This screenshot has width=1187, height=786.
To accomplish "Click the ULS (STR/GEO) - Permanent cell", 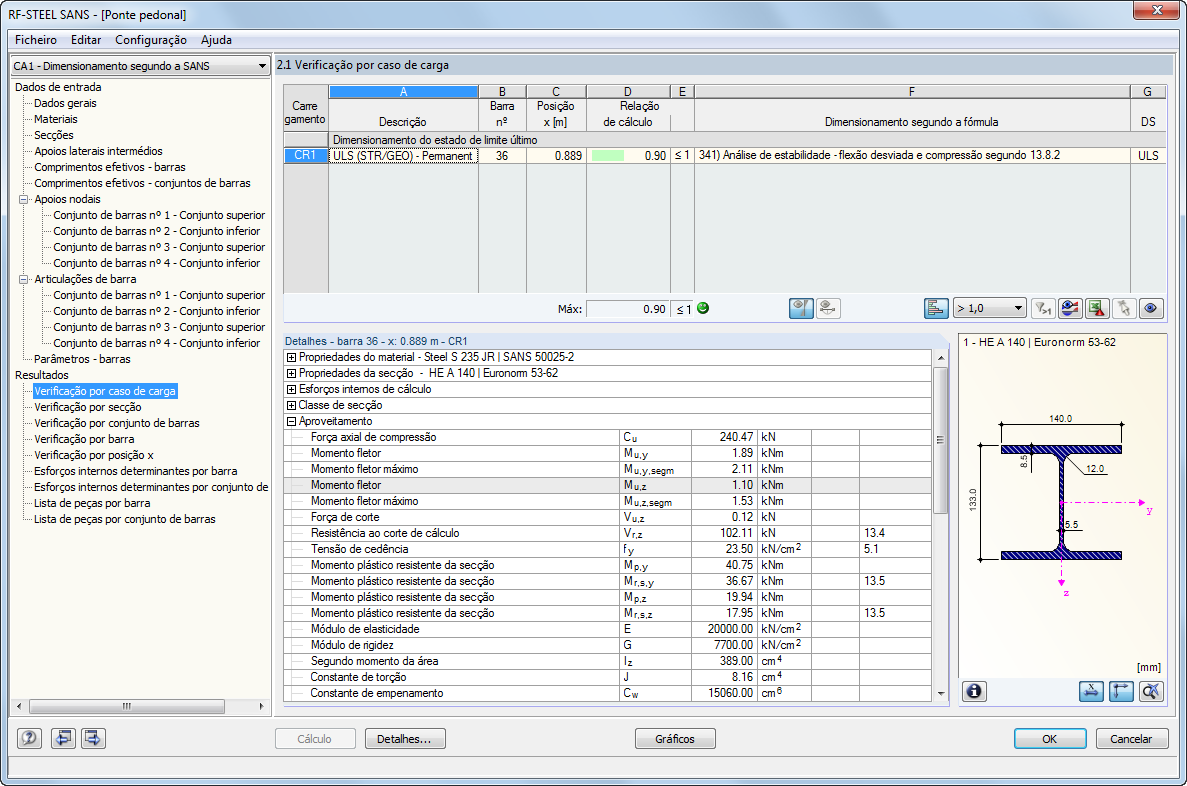I will click(403, 156).
